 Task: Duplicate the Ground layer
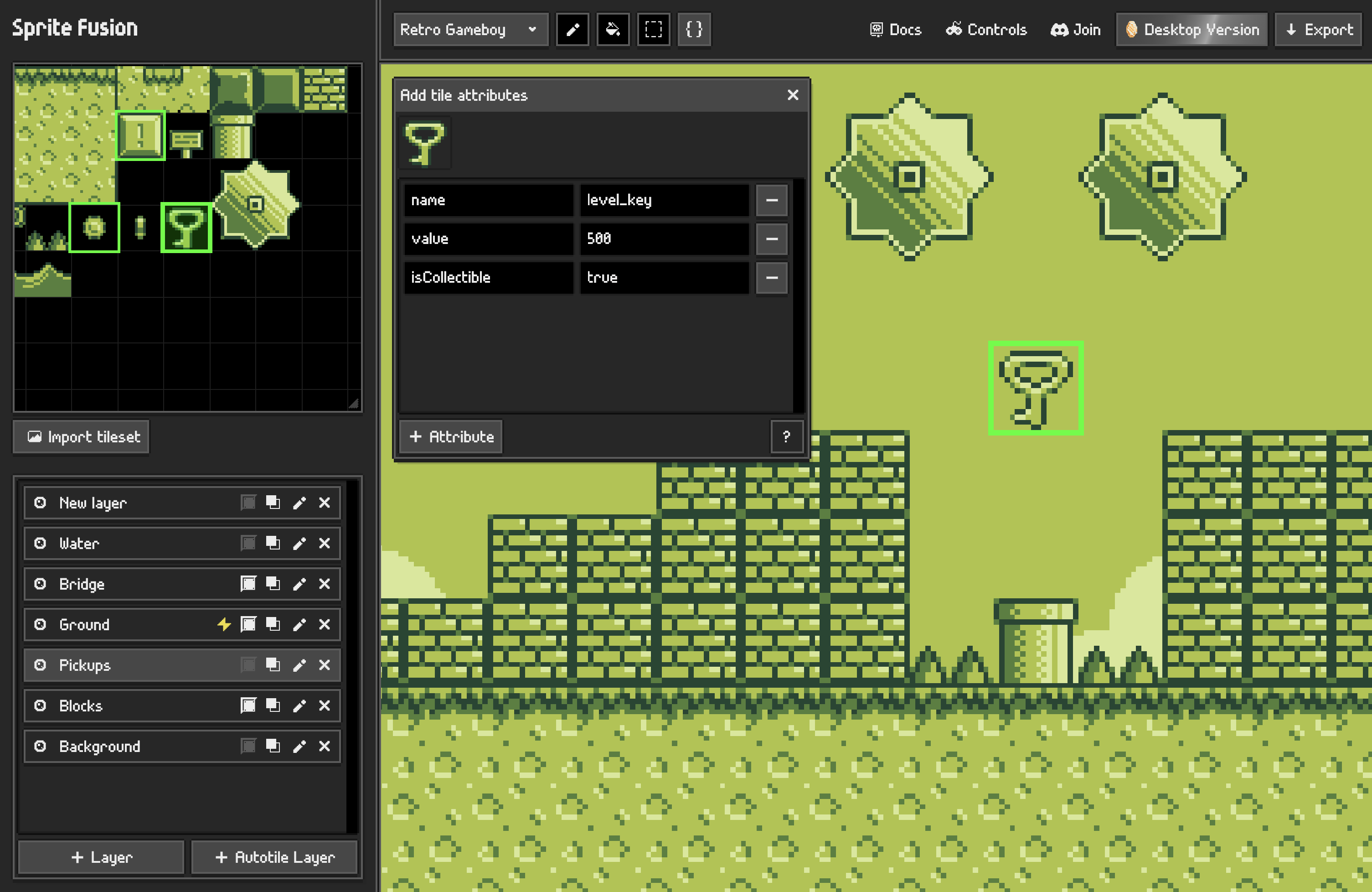tap(273, 624)
